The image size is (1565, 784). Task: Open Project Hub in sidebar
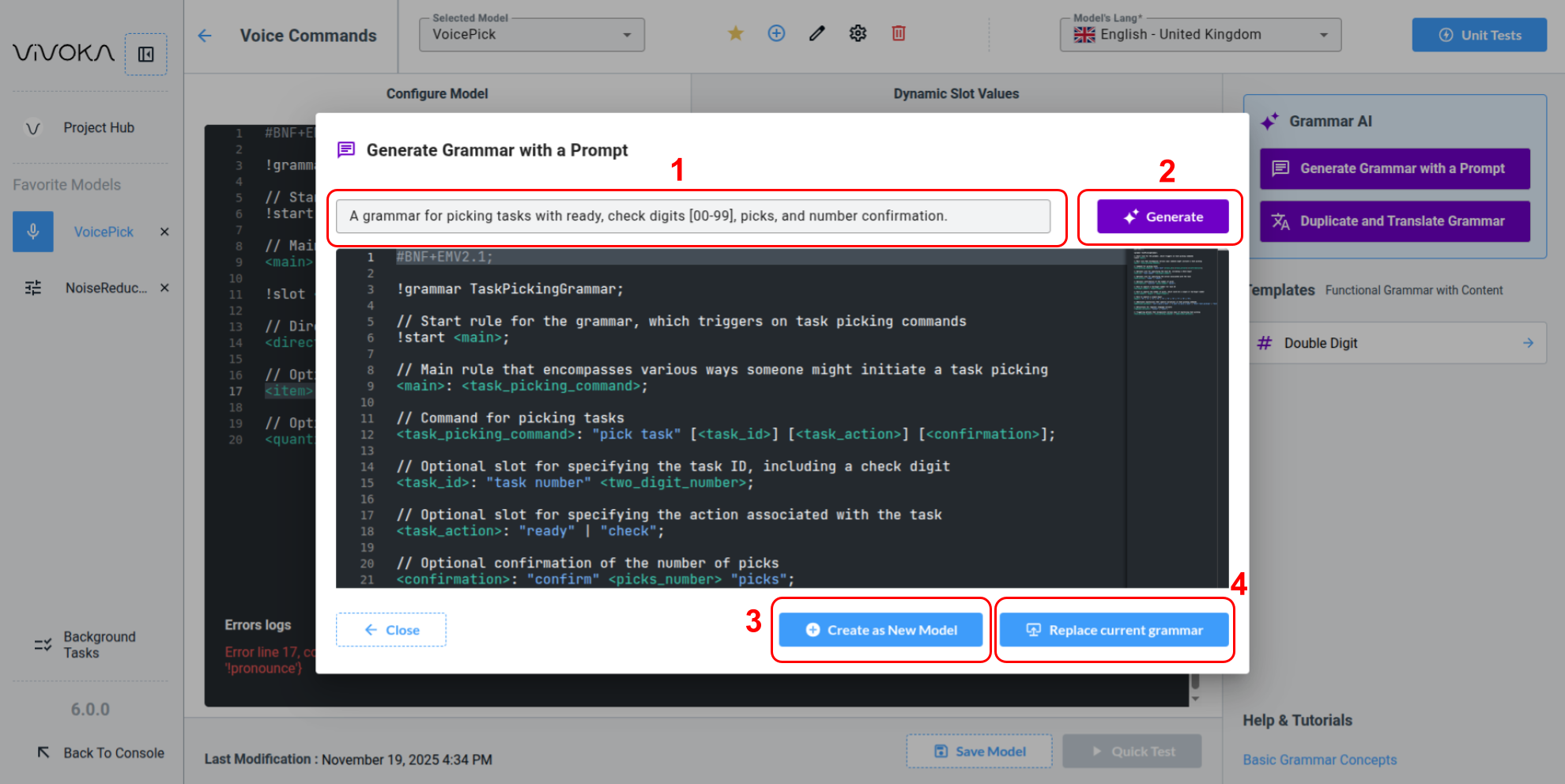click(98, 127)
